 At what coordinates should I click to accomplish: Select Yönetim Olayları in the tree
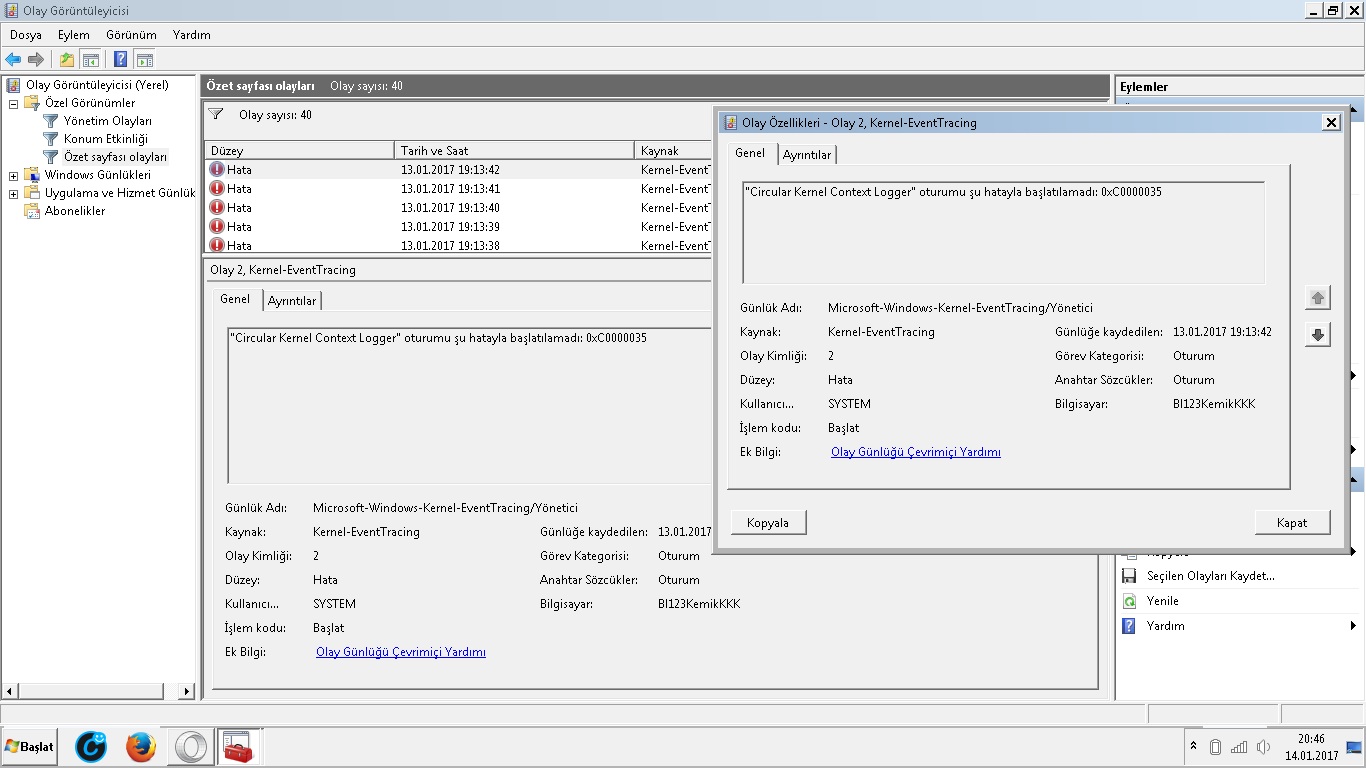pos(107,121)
